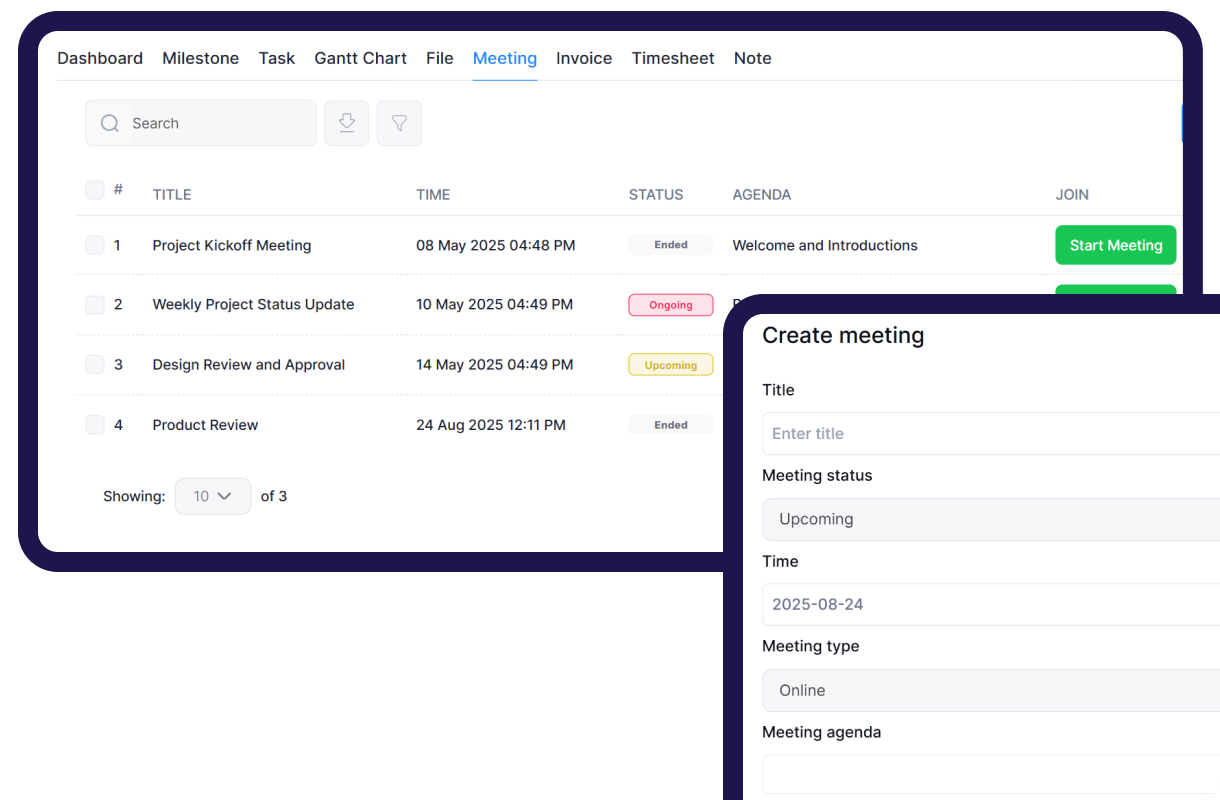This screenshot has width=1220, height=800.
Task: Check the Project Kickoff Meeting row checkbox
Action: (x=95, y=245)
